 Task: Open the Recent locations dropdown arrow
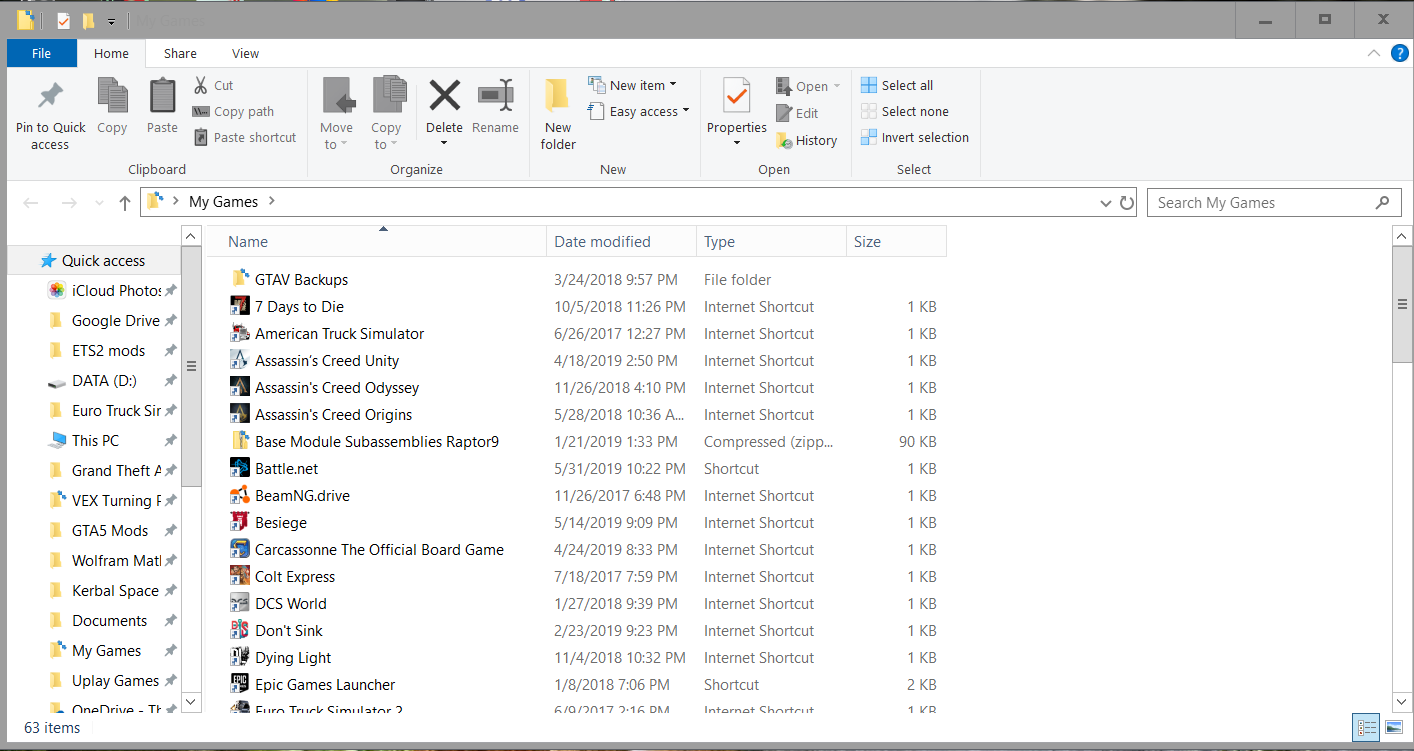(x=99, y=203)
